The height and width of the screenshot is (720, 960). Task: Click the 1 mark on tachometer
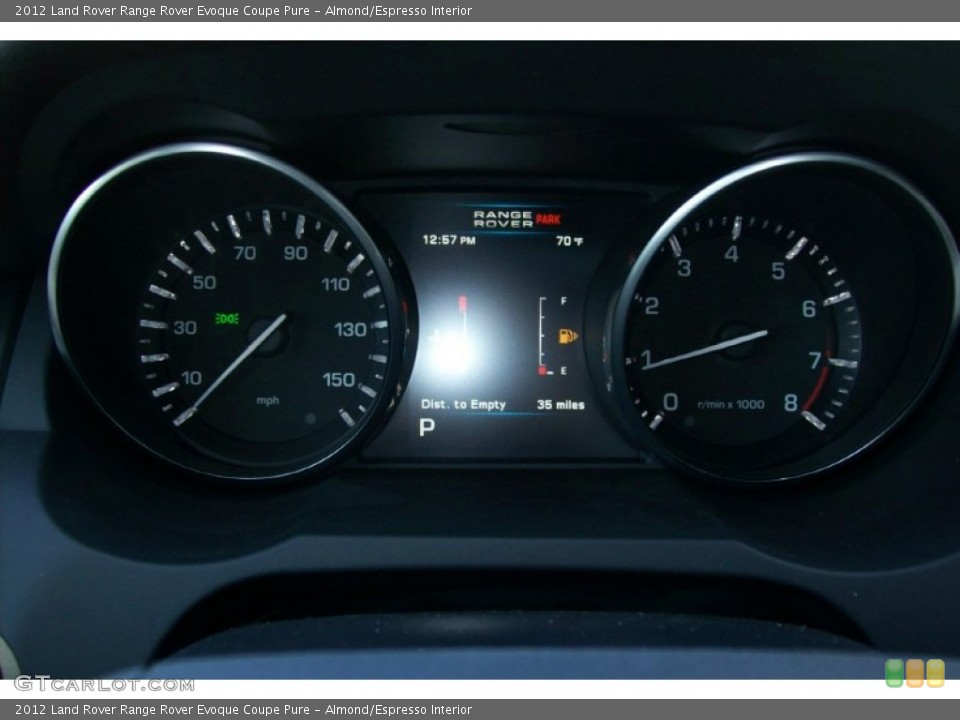coord(646,359)
